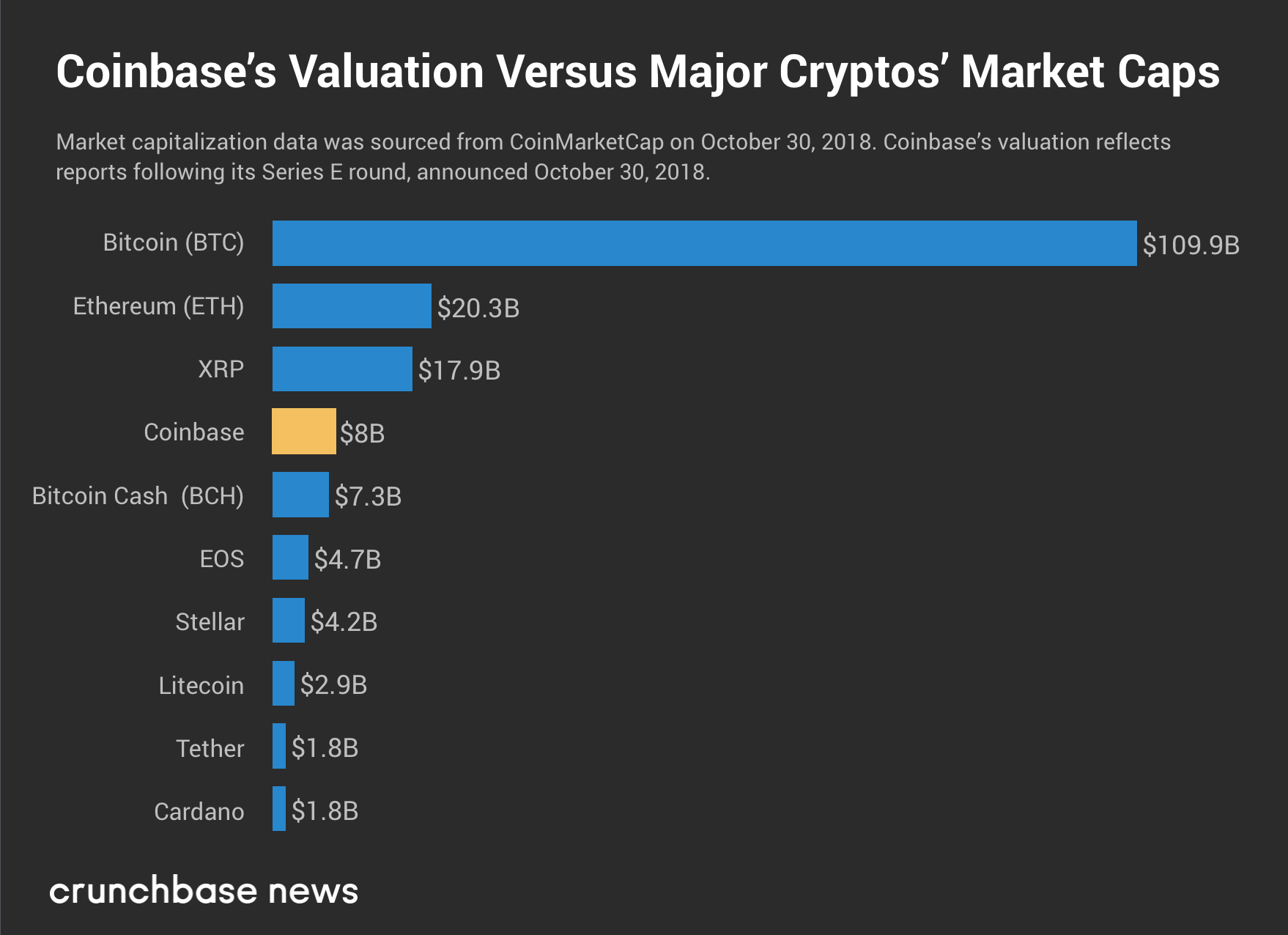
Task: Select the Tether bar
Action: coord(279,747)
